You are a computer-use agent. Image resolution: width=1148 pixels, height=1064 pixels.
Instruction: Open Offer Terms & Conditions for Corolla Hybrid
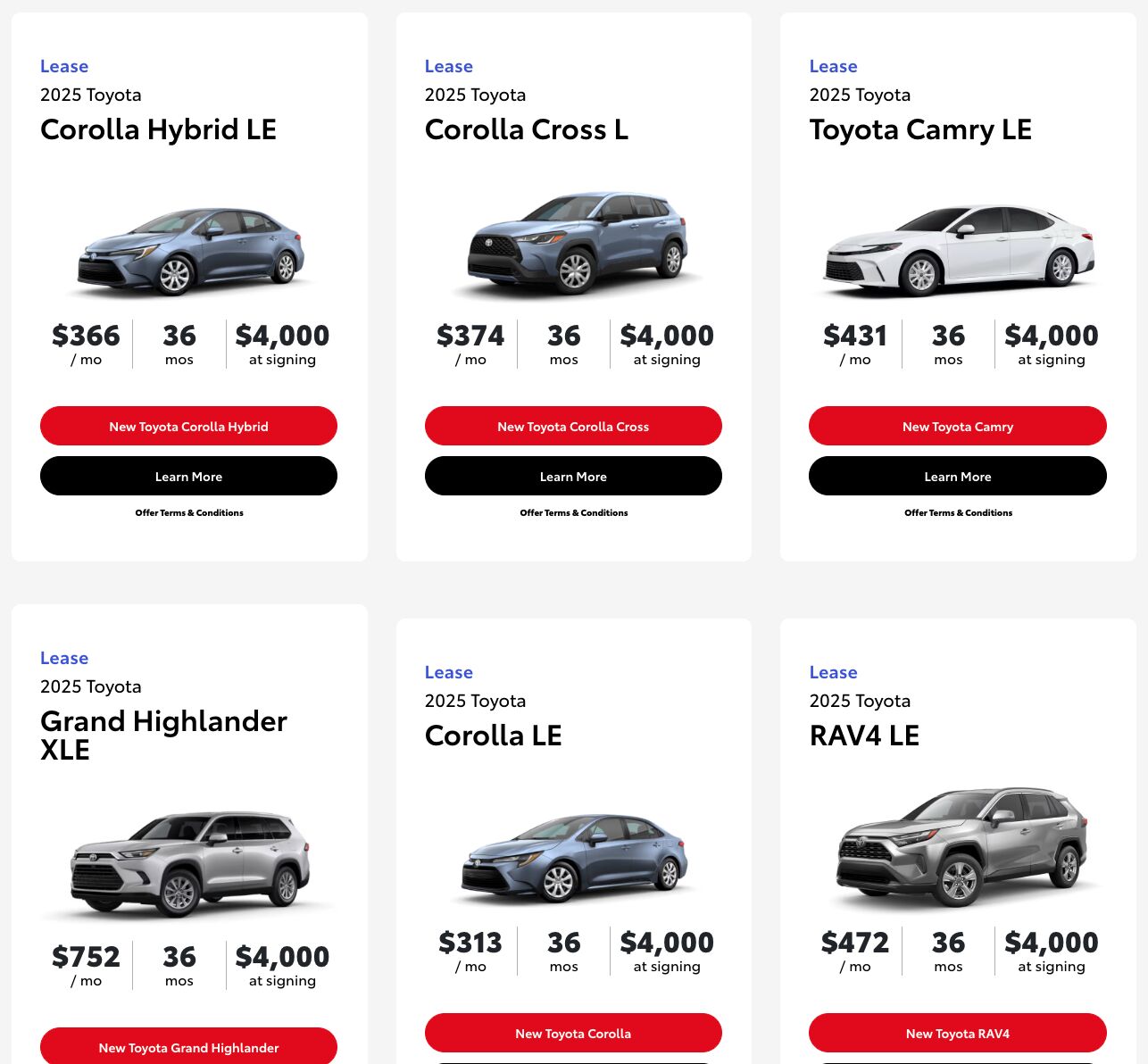click(188, 512)
